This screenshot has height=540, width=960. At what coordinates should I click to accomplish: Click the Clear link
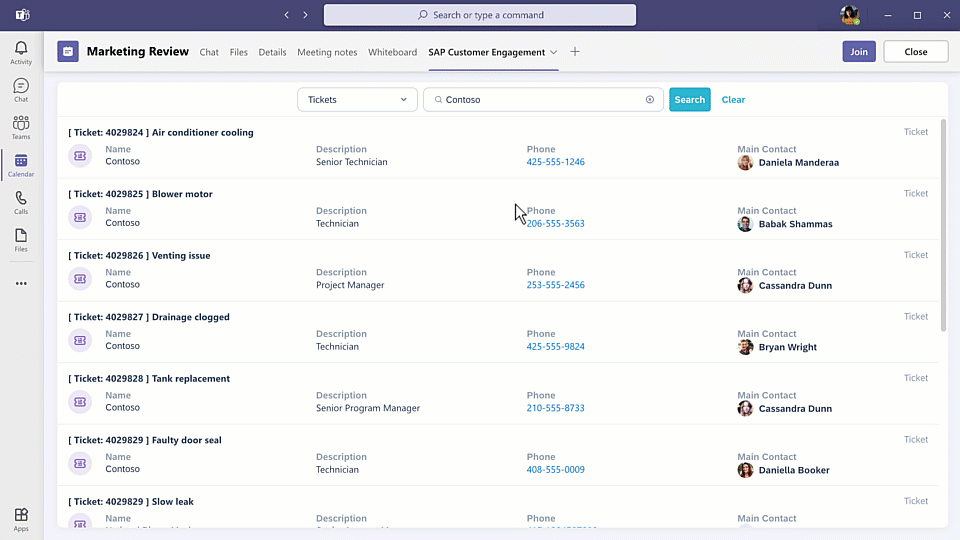[x=733, y=100]
